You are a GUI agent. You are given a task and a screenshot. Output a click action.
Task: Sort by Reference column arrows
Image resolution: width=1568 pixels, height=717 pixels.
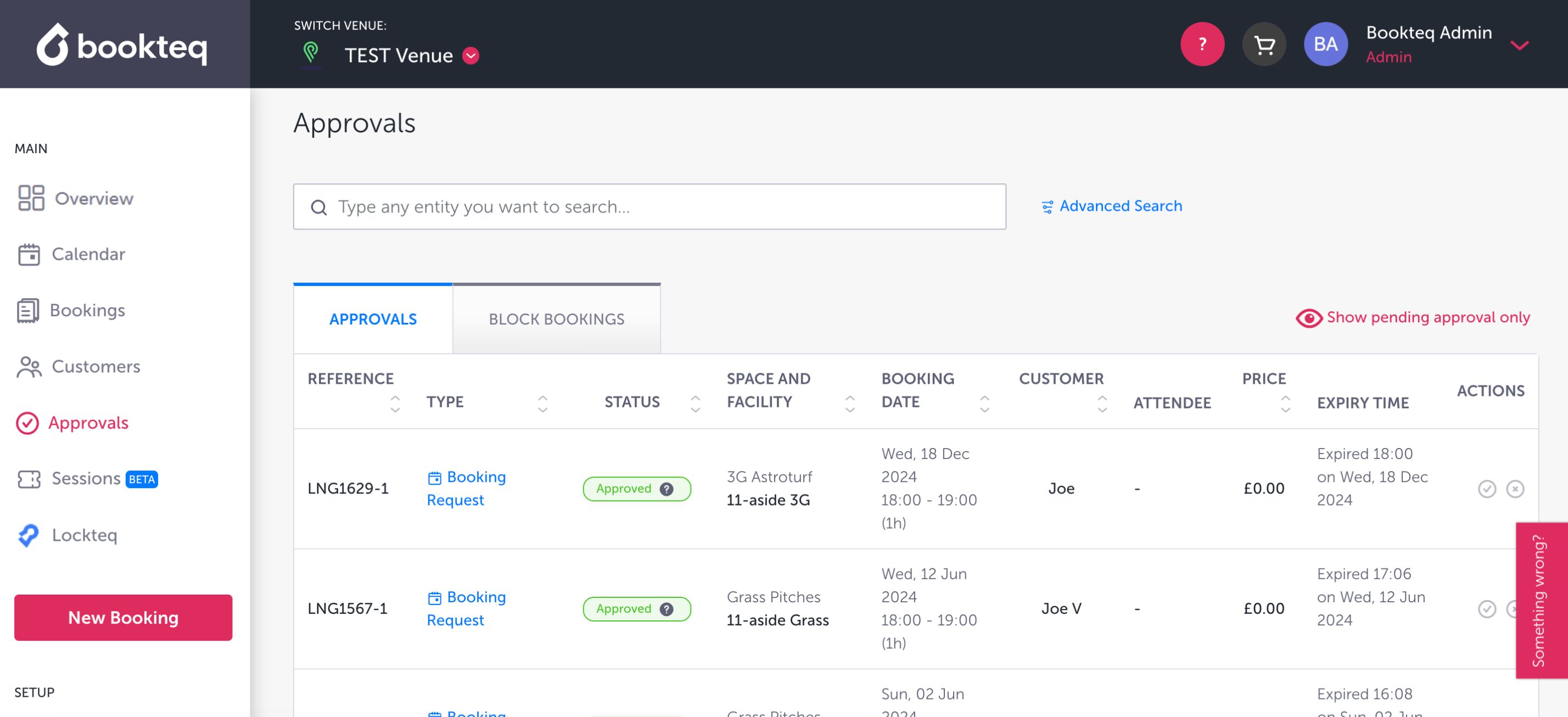click(x=395, y=403)
